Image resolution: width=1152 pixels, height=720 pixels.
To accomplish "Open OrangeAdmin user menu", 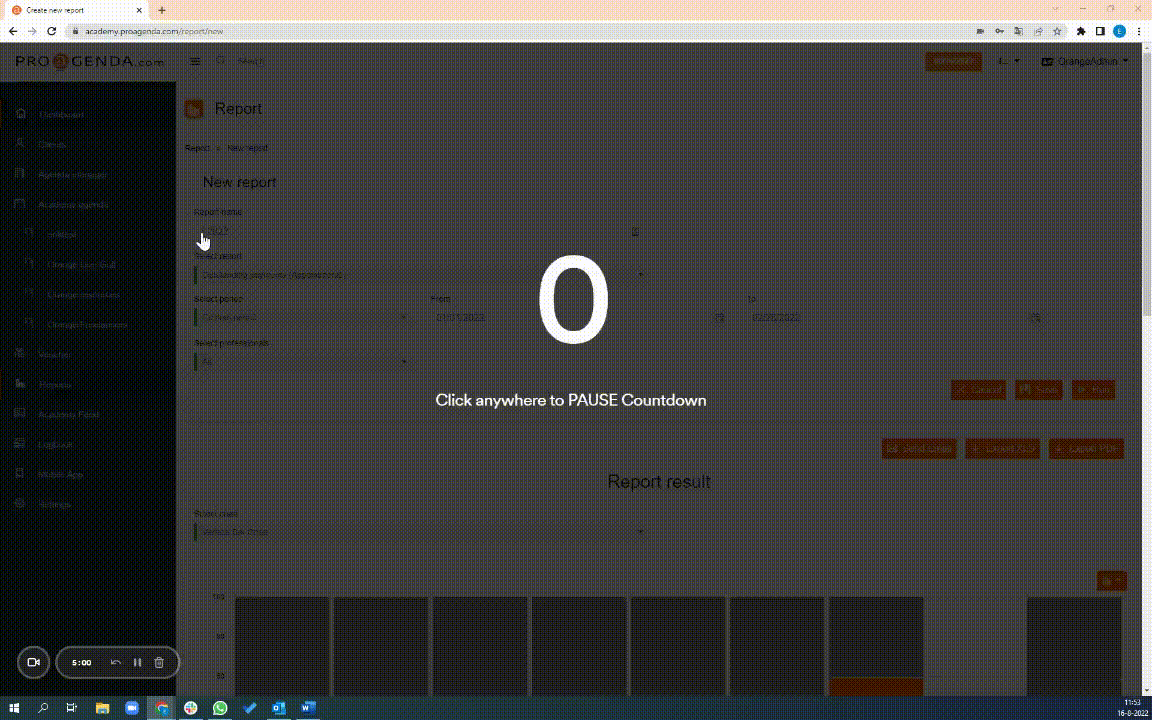I will pos(1085,61).
